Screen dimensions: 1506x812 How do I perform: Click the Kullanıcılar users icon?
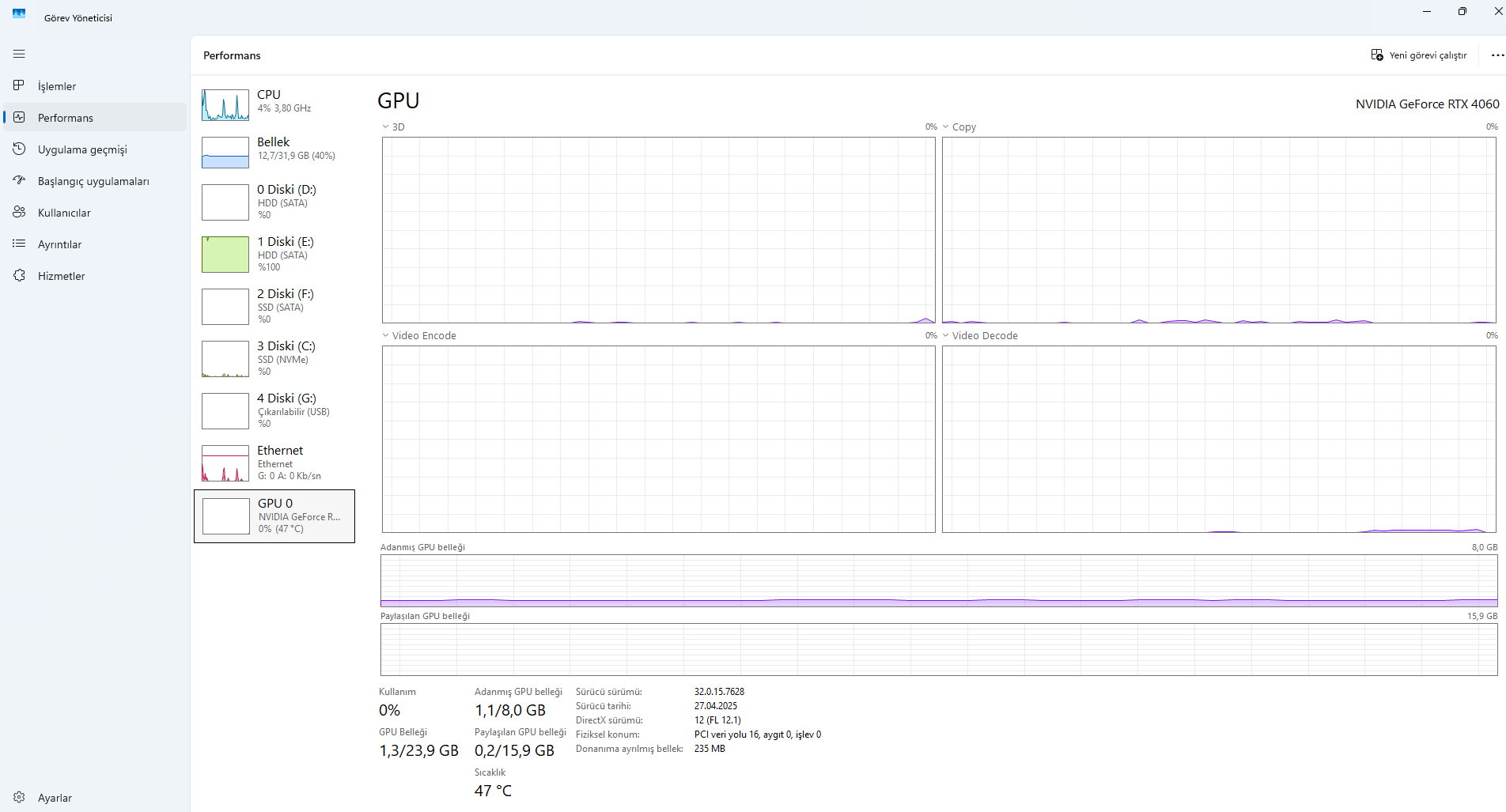pyautogui.click(x=19, y=212)
